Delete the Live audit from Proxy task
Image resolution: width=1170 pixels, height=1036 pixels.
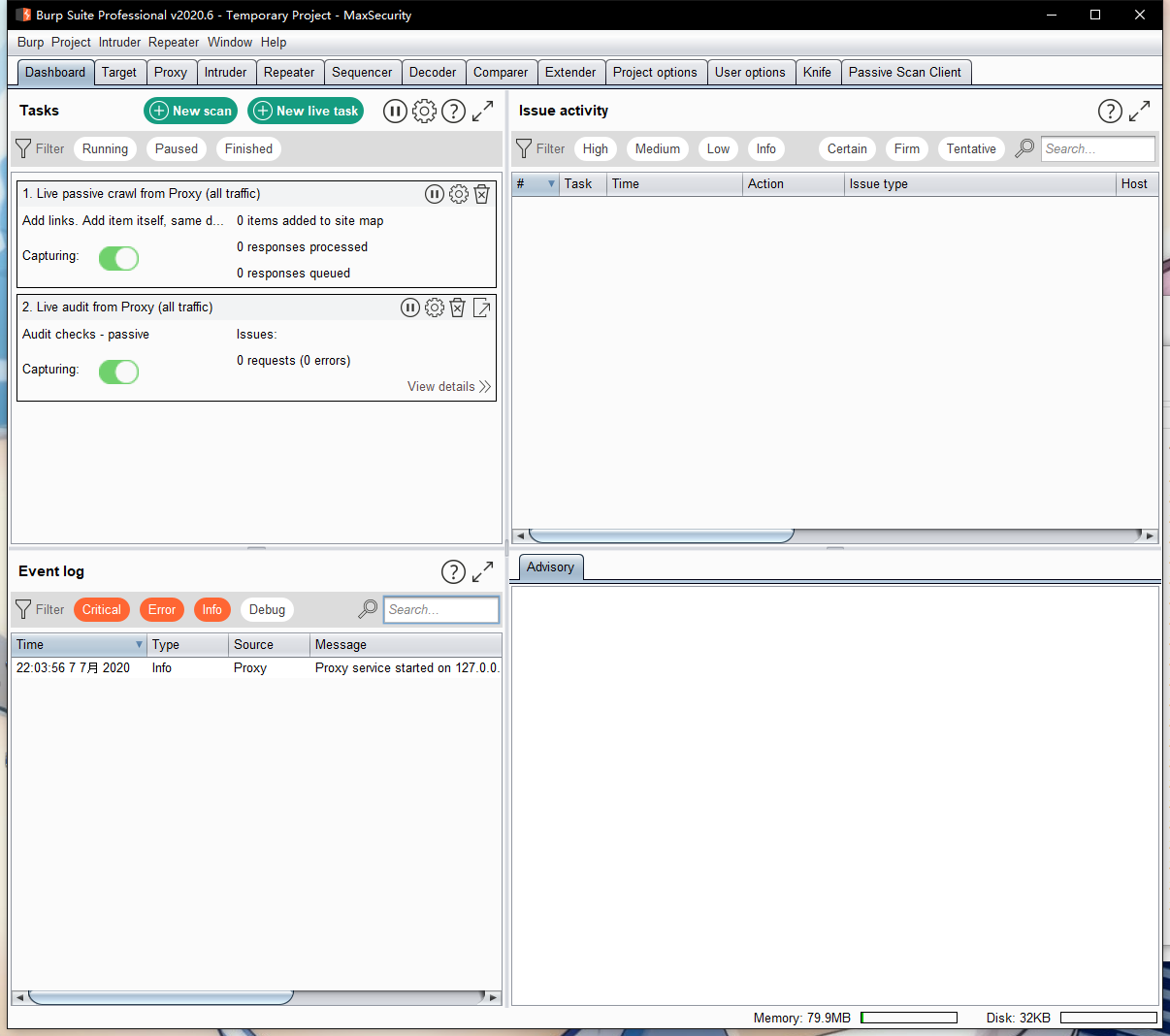(x=457, y=308)
